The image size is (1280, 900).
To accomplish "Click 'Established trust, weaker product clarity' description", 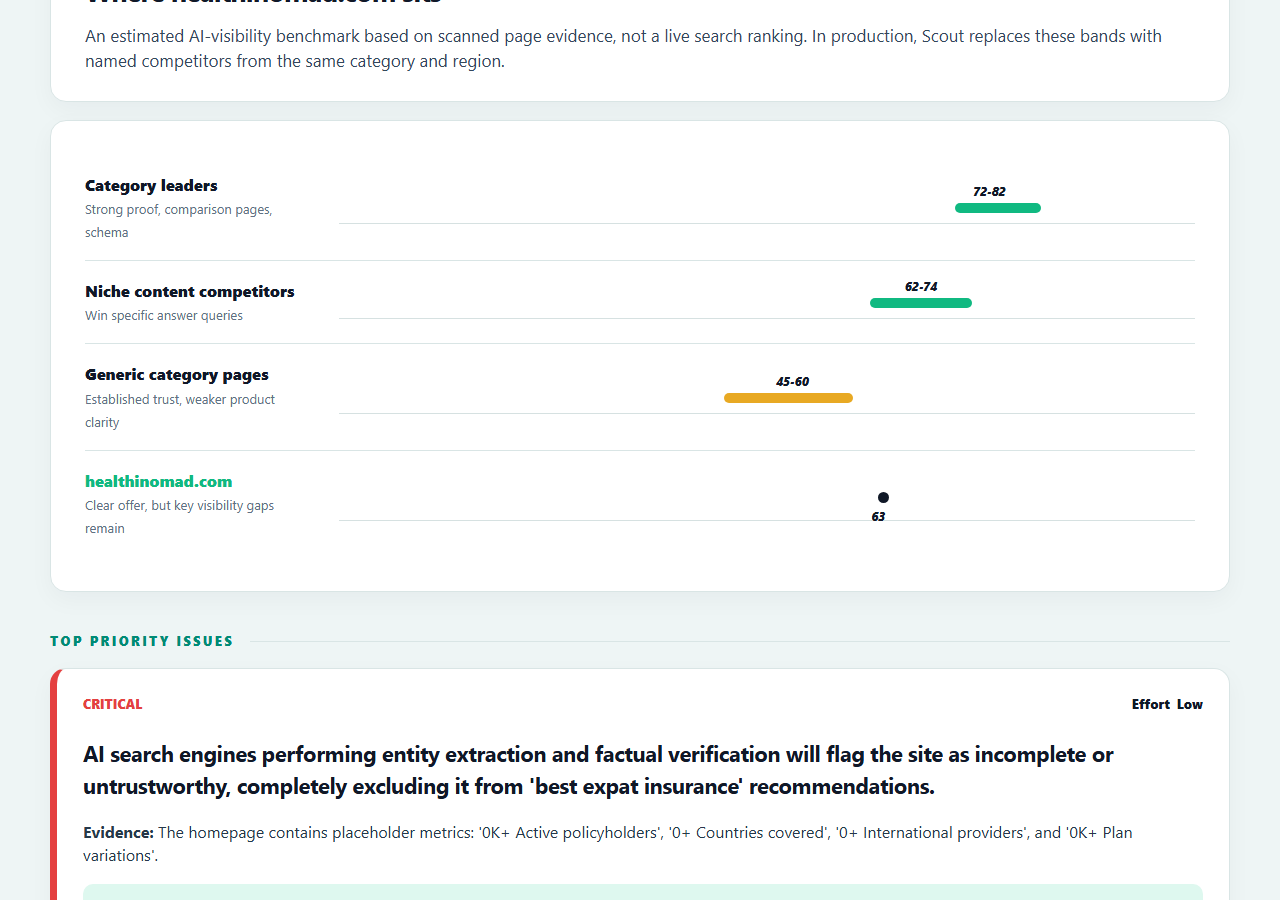I will [x=180, y=411].
